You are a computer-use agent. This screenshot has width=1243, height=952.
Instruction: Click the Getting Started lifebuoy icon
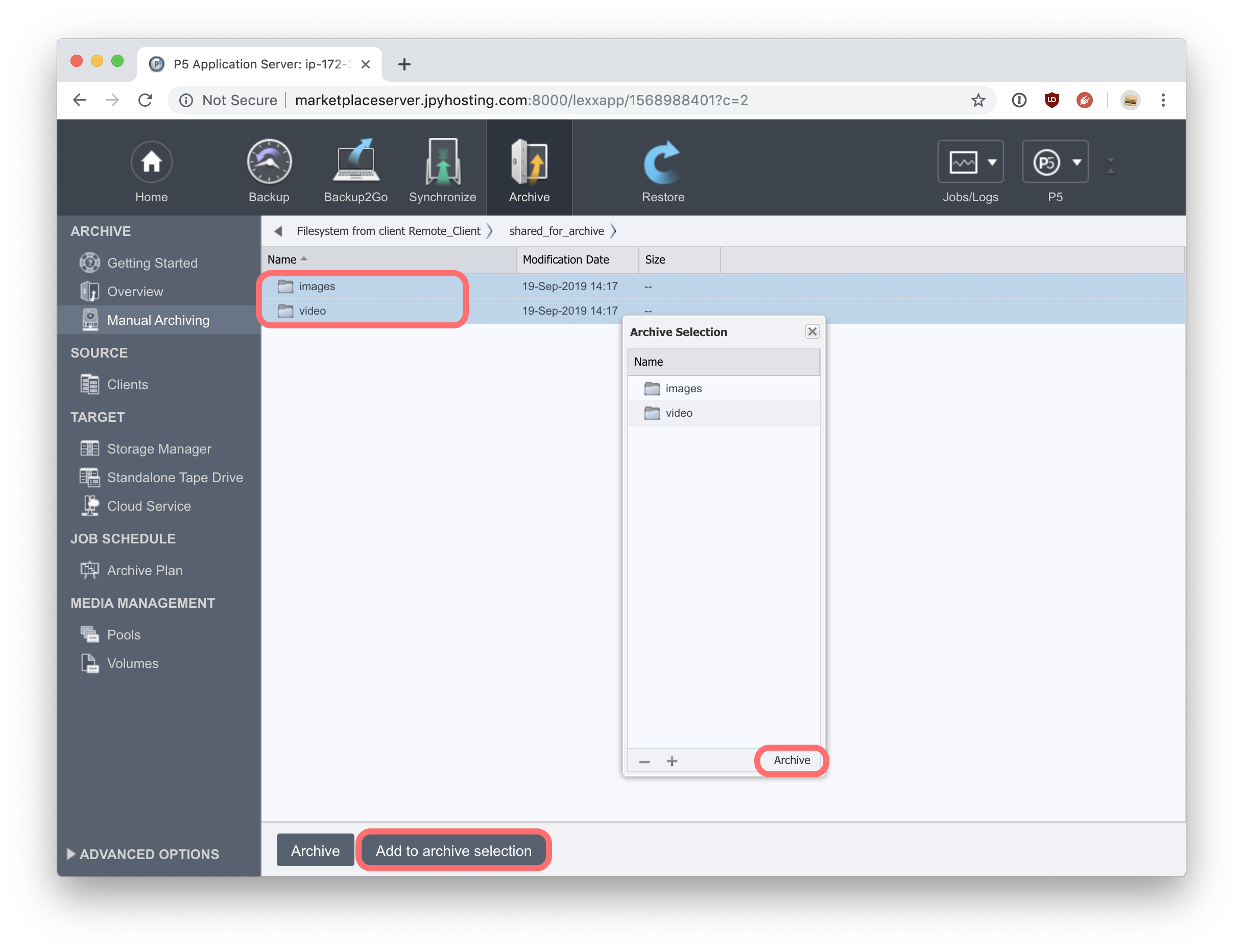pyautogui.click(x=89, y=263)
